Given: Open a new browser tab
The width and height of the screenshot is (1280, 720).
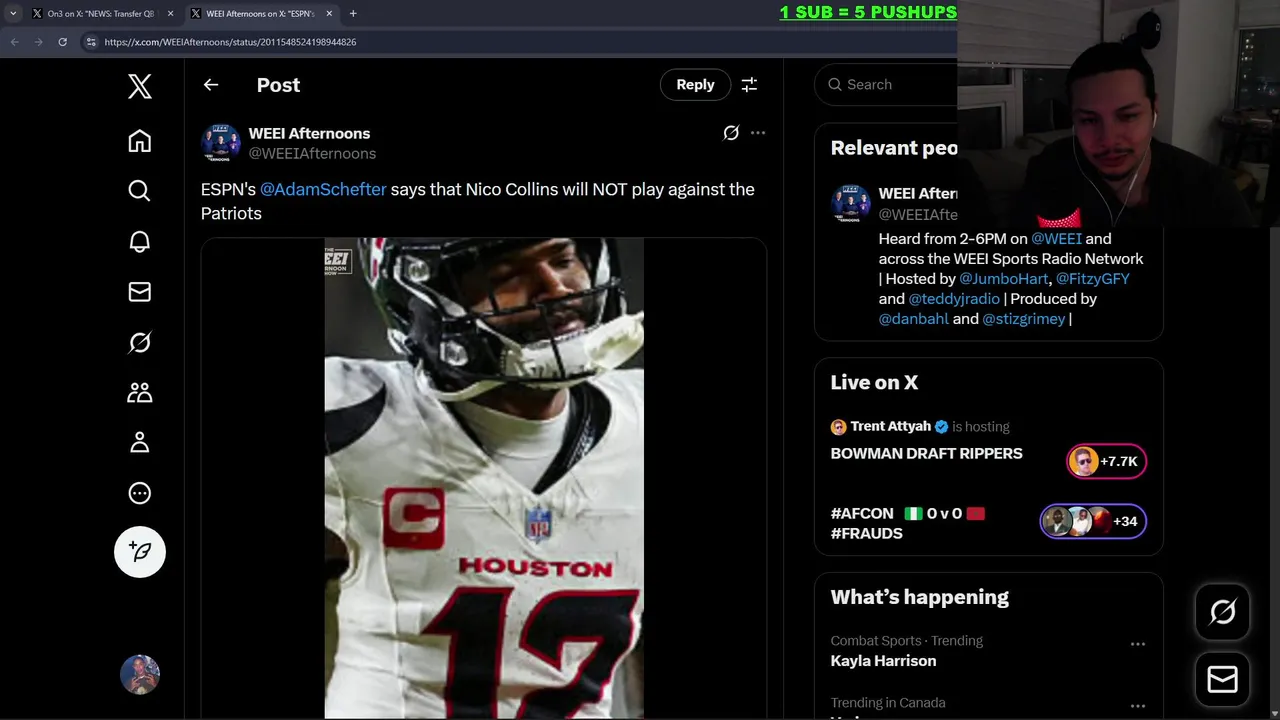Looking at the screenshot, I should [x=353, y=14].
